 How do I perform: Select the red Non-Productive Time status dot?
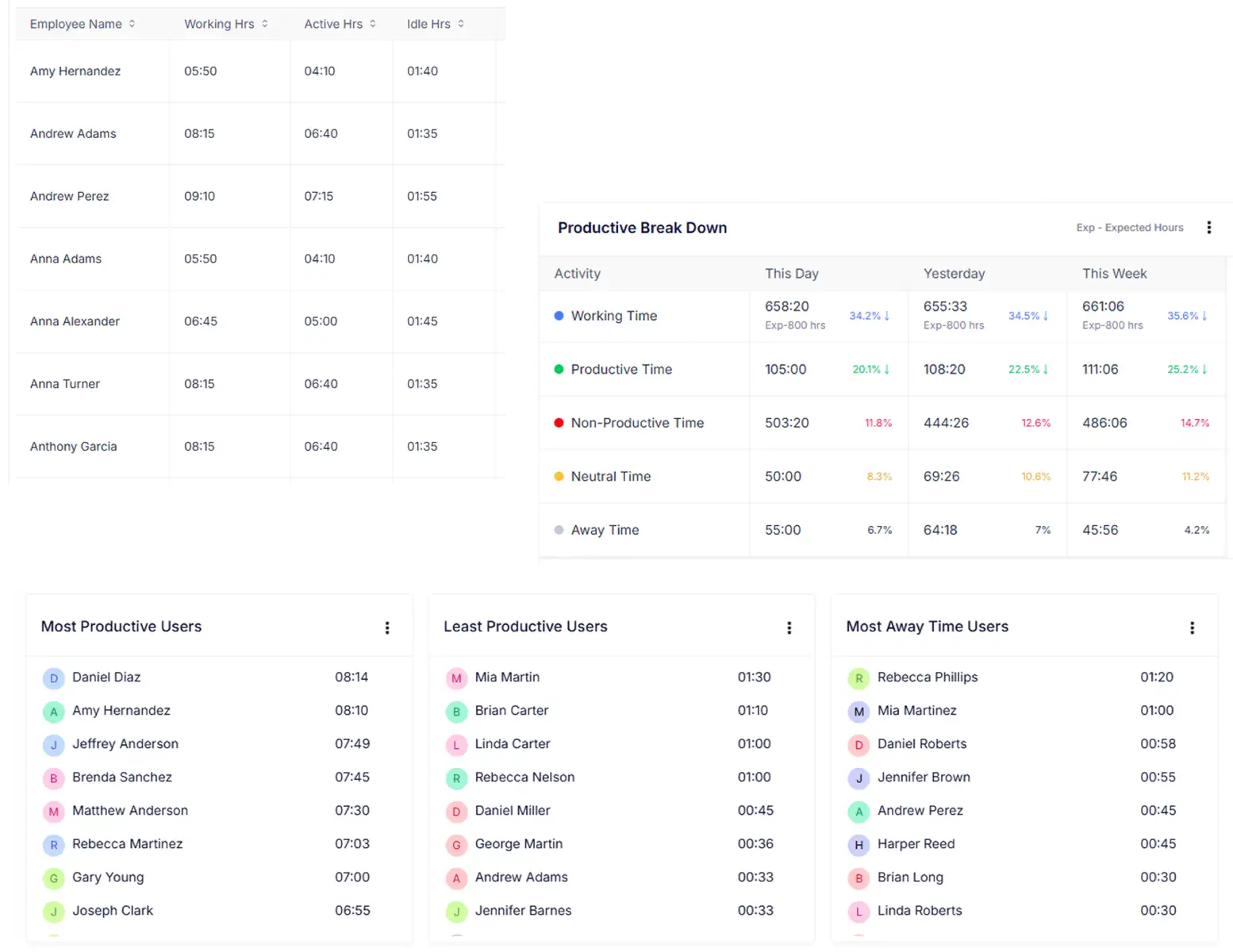pos(559,423)
